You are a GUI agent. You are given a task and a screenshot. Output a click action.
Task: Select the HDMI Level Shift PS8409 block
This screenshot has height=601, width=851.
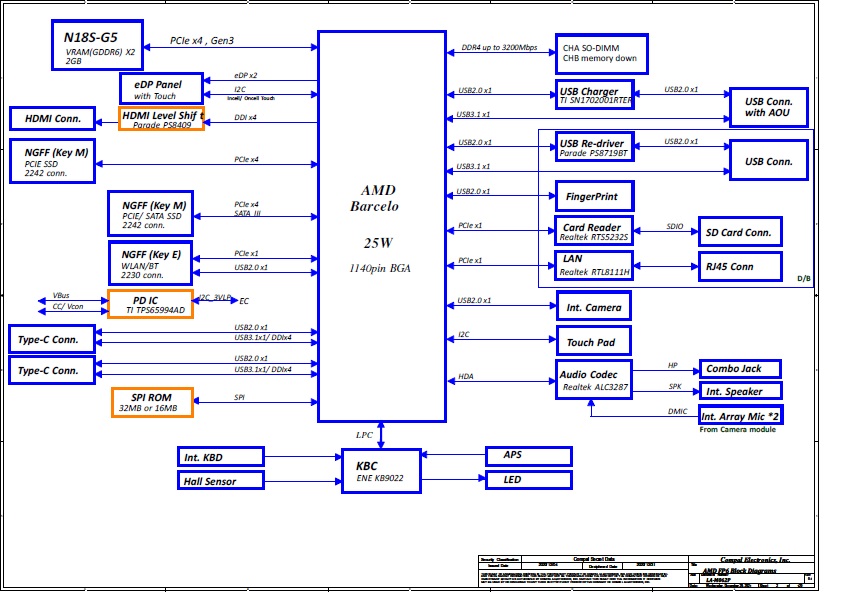(162, 119)
